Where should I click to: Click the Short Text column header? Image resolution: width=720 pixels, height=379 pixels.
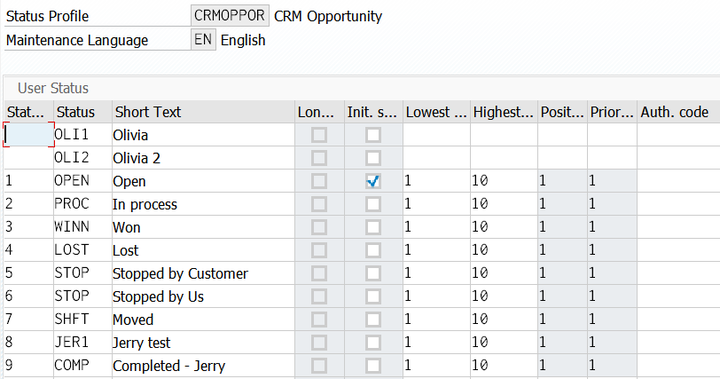tap(203, 112)
